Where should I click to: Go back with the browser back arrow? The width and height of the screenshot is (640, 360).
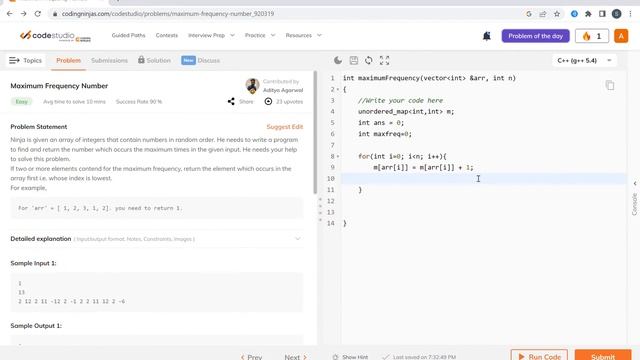pyautogui.click(x=9, y=13)
